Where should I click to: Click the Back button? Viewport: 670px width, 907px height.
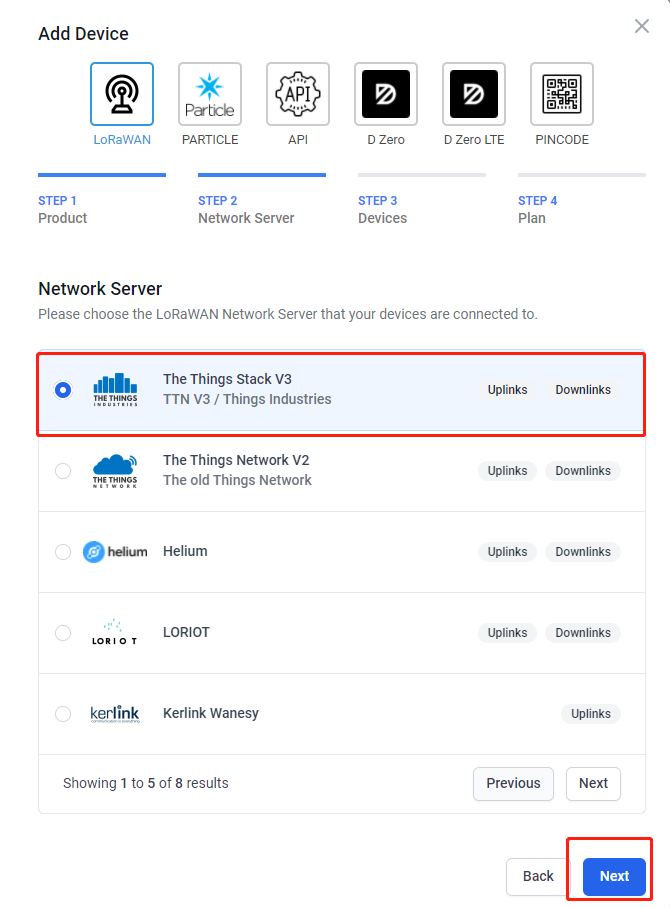(538, 876)
